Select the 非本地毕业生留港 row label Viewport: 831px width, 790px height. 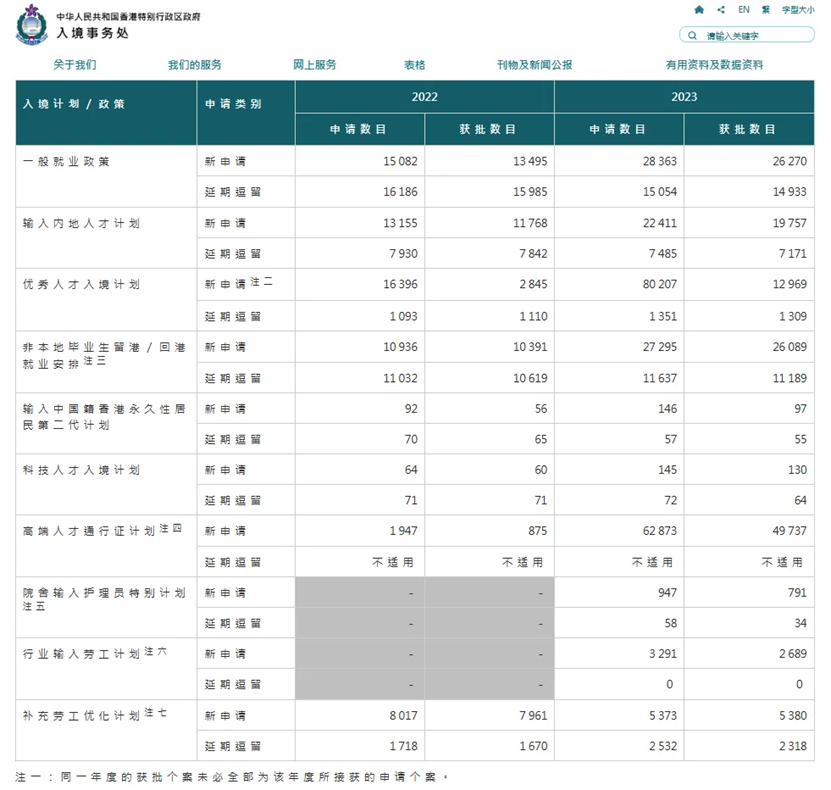click(x=104, y=355)
